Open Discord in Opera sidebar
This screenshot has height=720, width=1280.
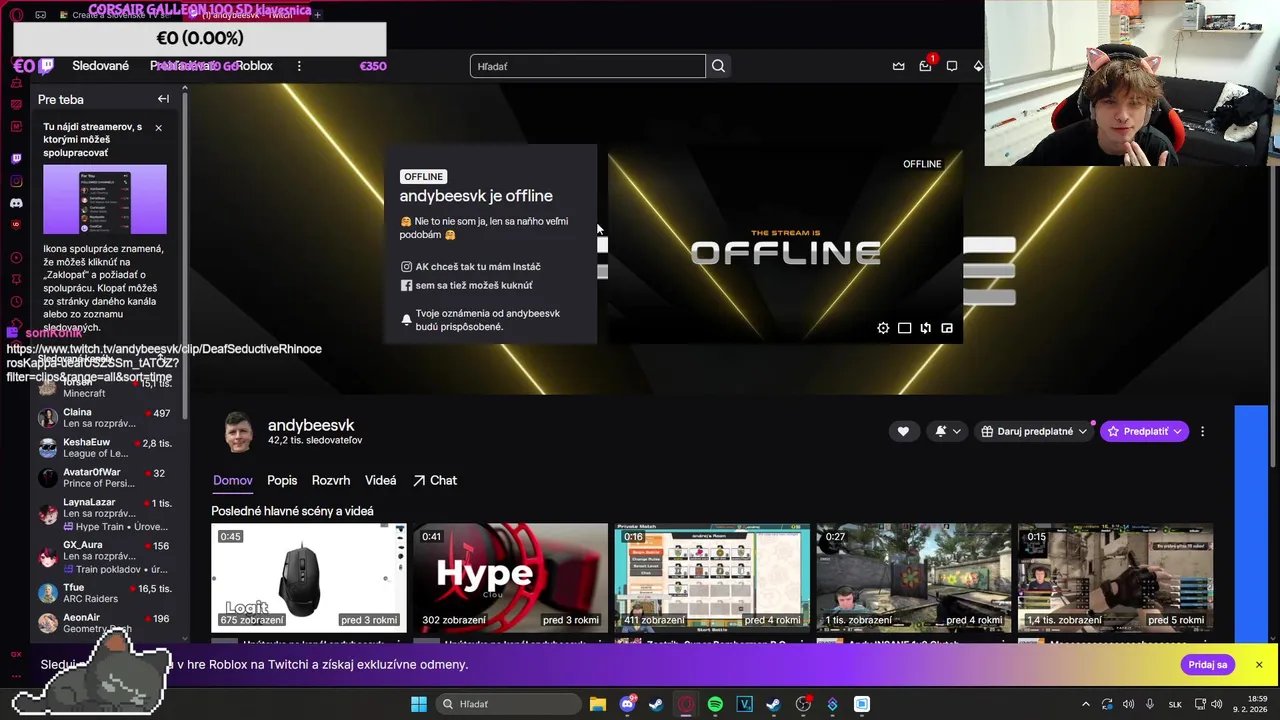[16, 203]
